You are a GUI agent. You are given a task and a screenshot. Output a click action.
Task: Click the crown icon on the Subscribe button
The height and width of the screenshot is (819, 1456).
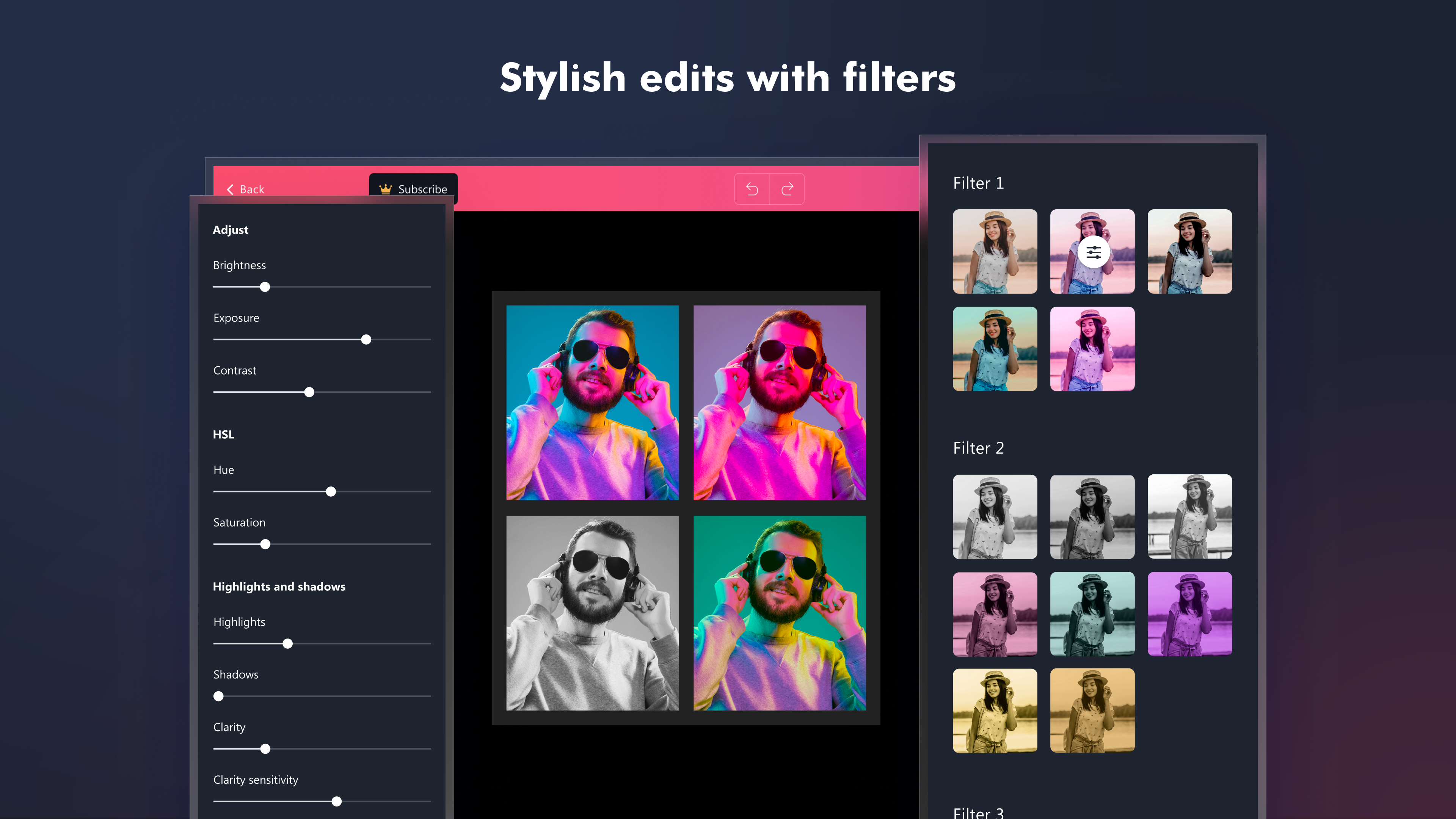click(385, 189)
